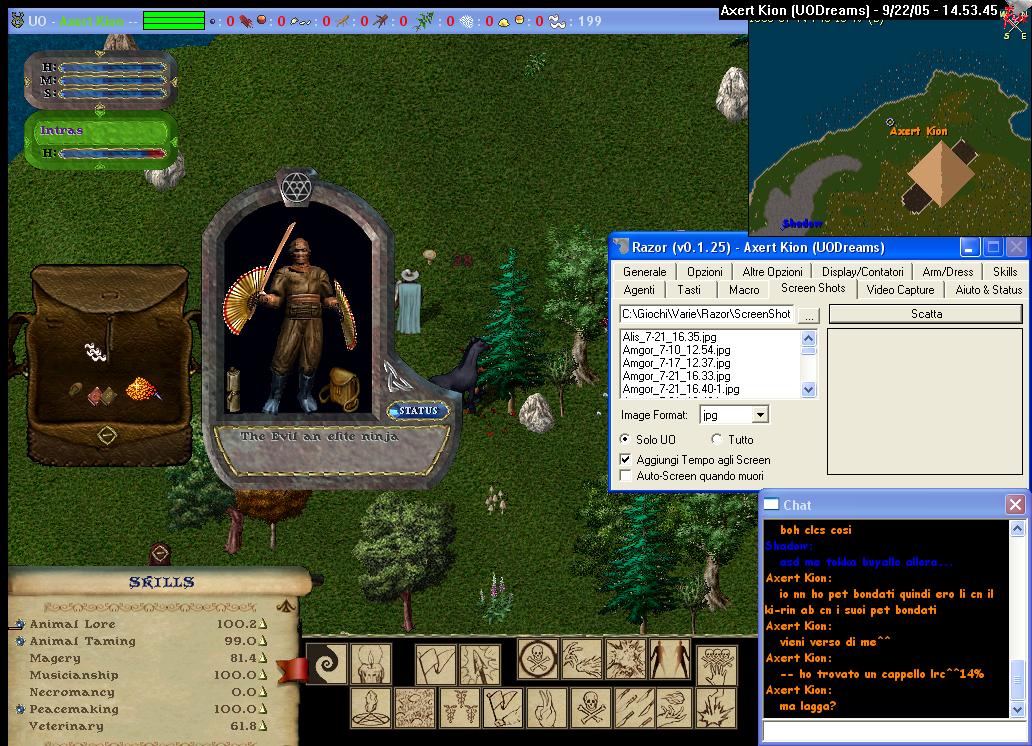Enable Auto-Screen quando muori checkbox

pos(625,475)
